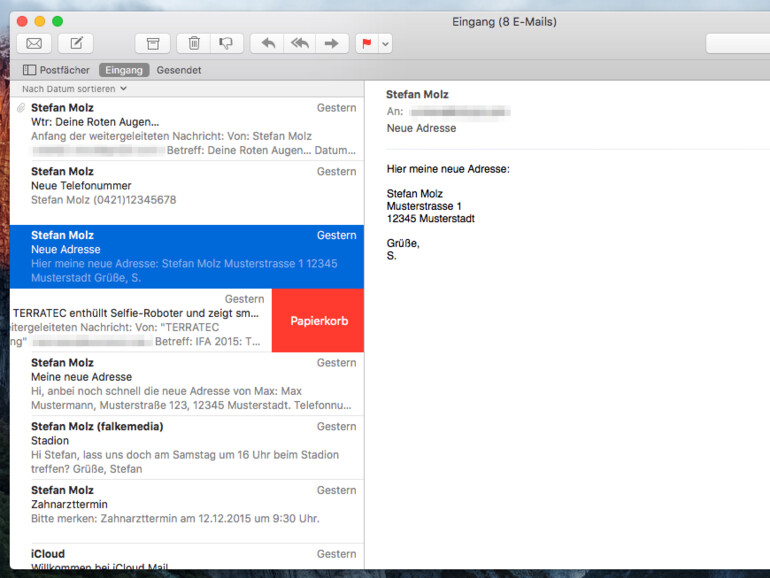Mark the message as junk with the thumbs-down icon
Image resolution: width=770 pixels, height=578 pixels.
[x=226, y=43]
